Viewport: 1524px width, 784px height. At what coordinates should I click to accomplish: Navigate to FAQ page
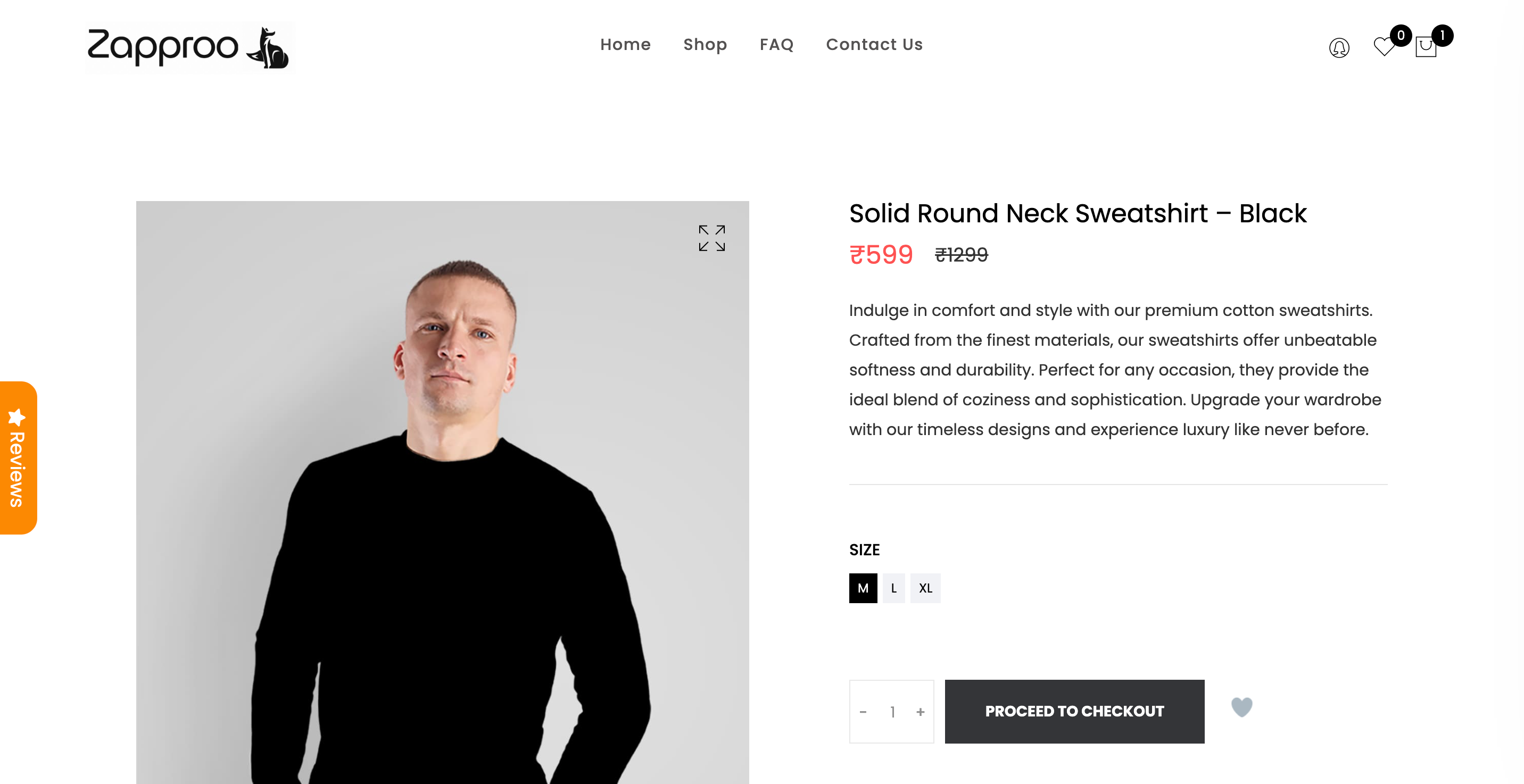[x=776, y=44]
